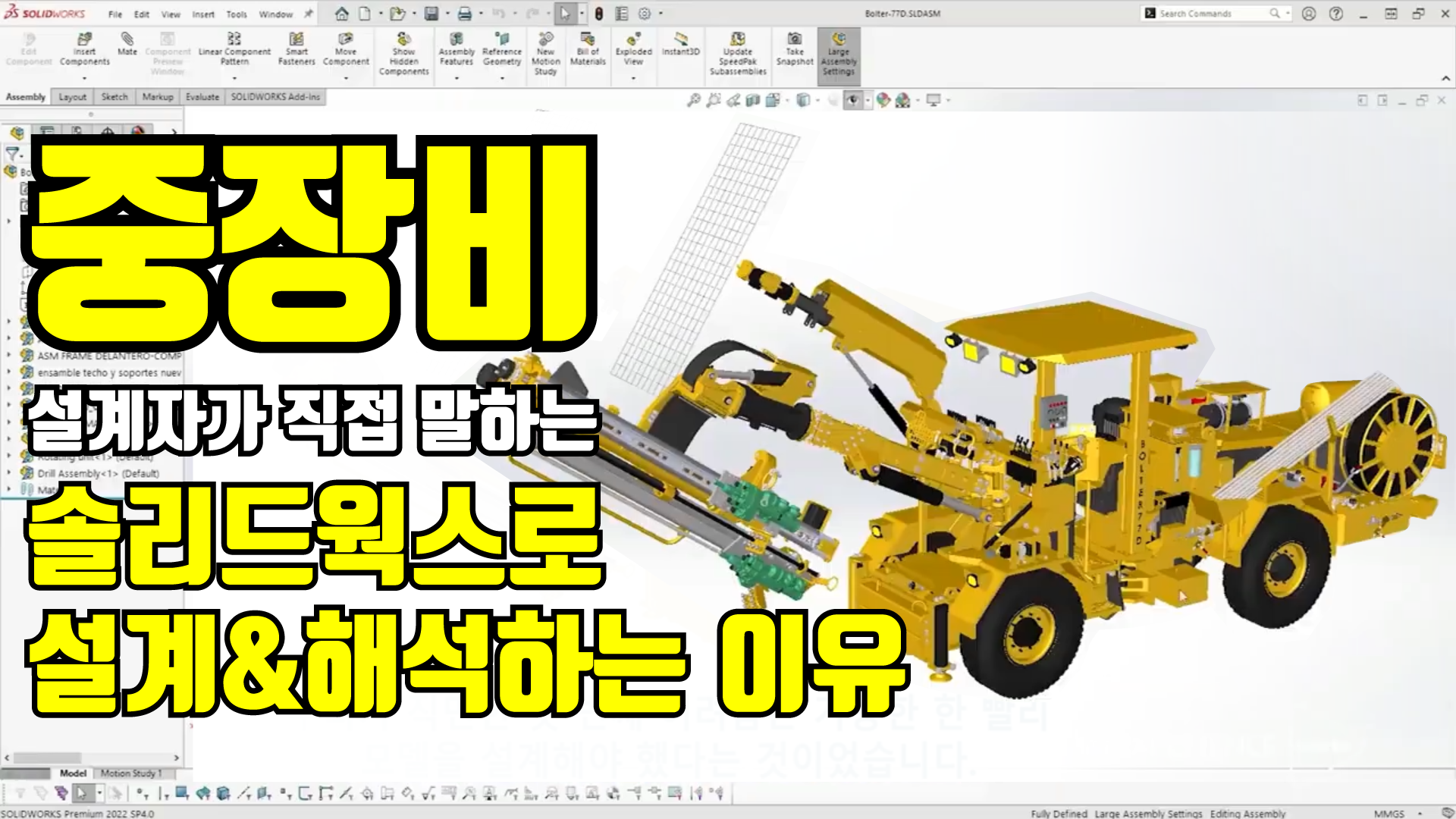Click Show Hidden Components
1456x819 pixels.
pyautogui.click(x=404, y=54)
